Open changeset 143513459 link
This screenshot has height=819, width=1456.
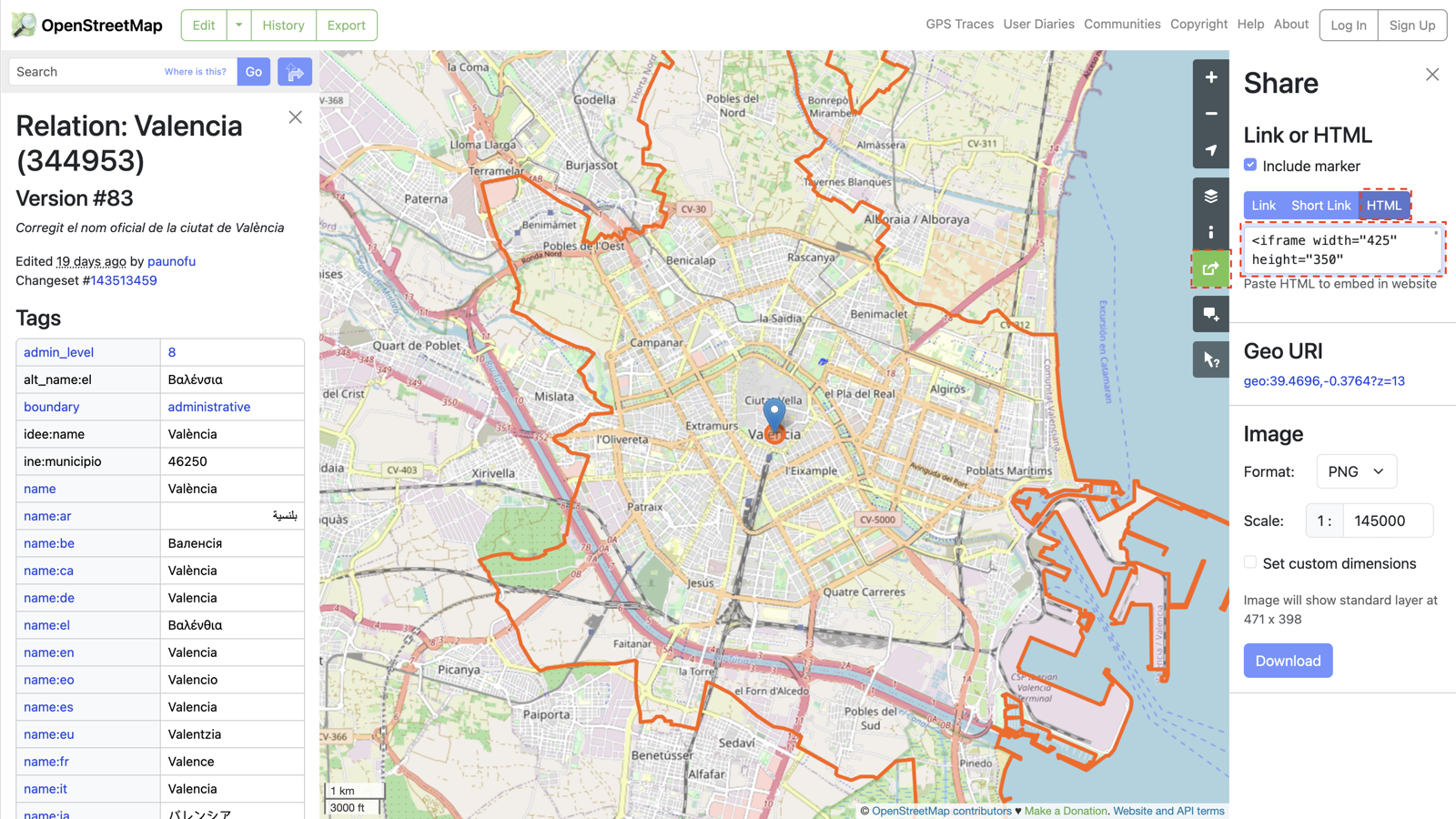(124, 280)
